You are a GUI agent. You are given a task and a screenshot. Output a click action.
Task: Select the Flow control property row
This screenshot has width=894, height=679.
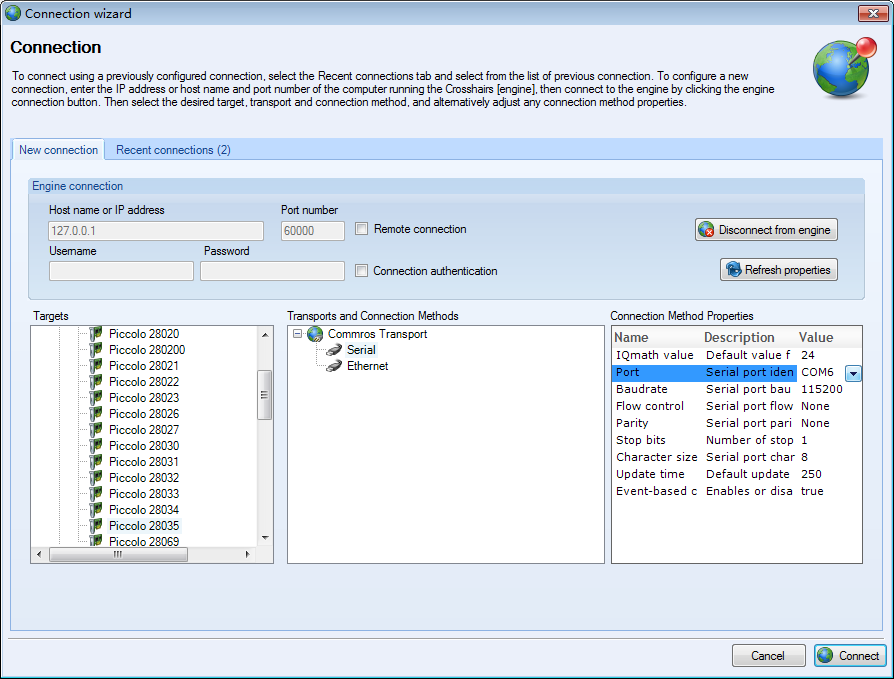click(736, 406)
